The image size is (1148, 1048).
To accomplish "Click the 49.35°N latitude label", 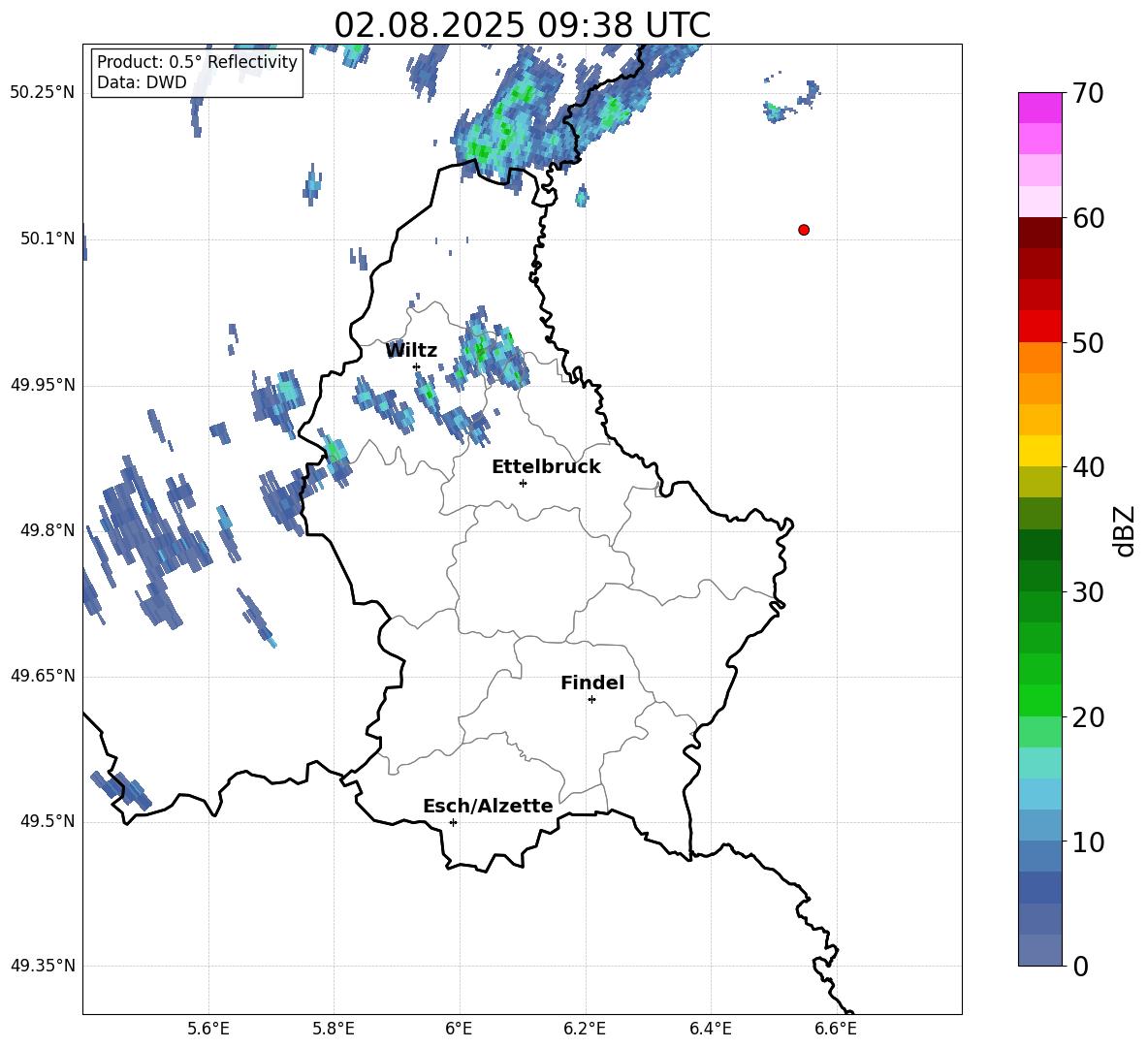I will [43, 966].
